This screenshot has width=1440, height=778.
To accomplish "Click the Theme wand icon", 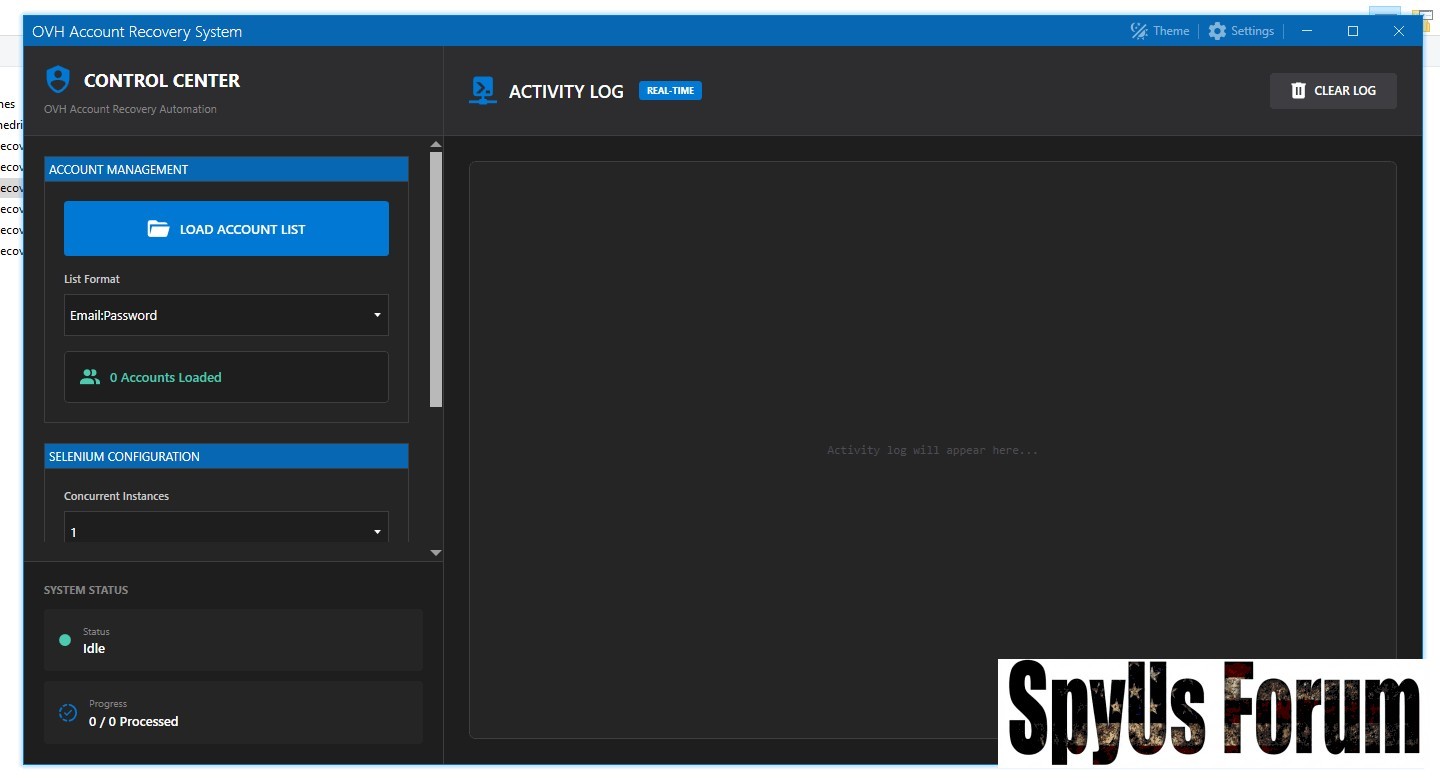I will (1139, 31).
